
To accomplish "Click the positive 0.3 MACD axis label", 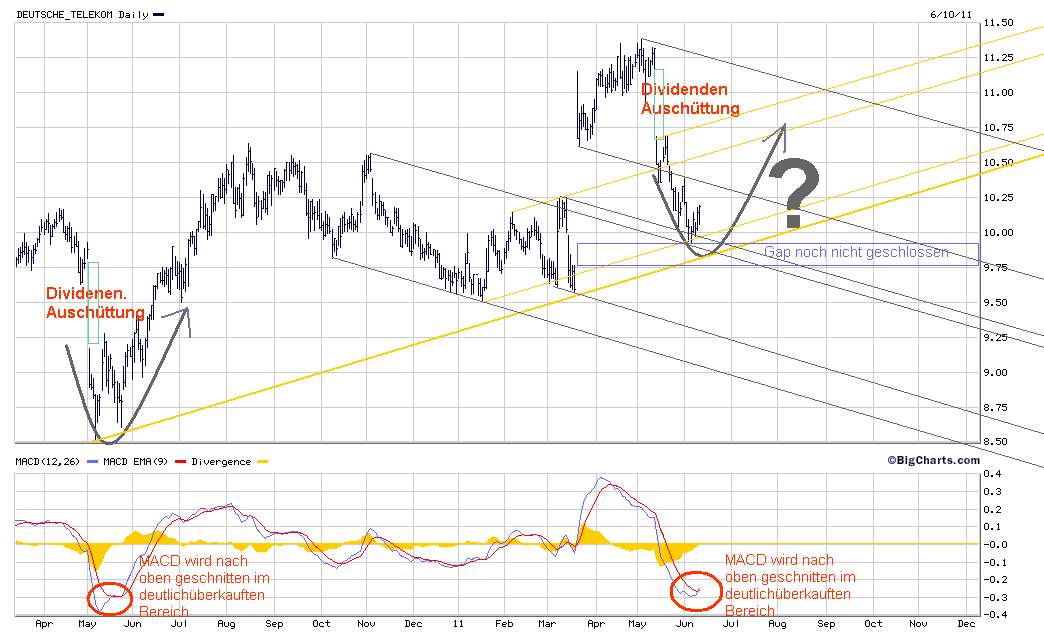I will pyautogui.click(x=991, y=491).
